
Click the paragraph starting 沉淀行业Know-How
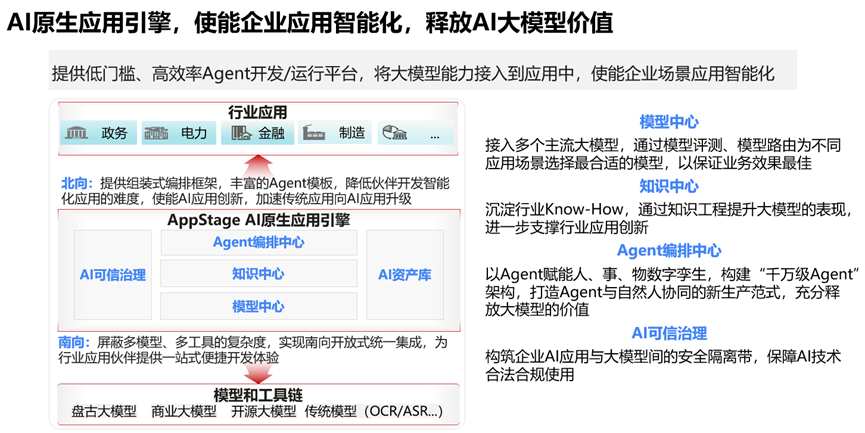point(669,218)
